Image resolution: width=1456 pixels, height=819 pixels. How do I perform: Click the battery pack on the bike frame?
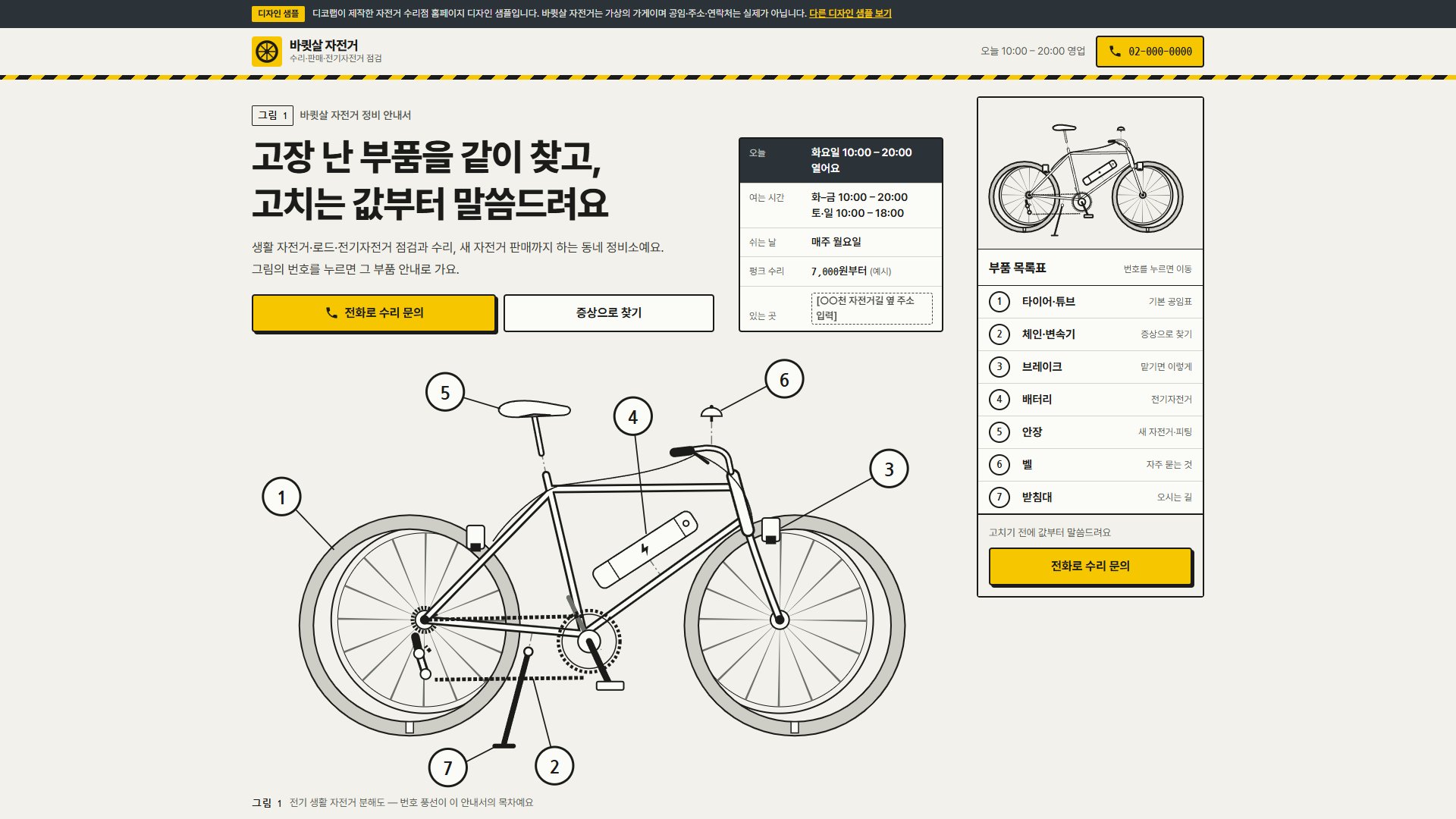tap(645, 551)
